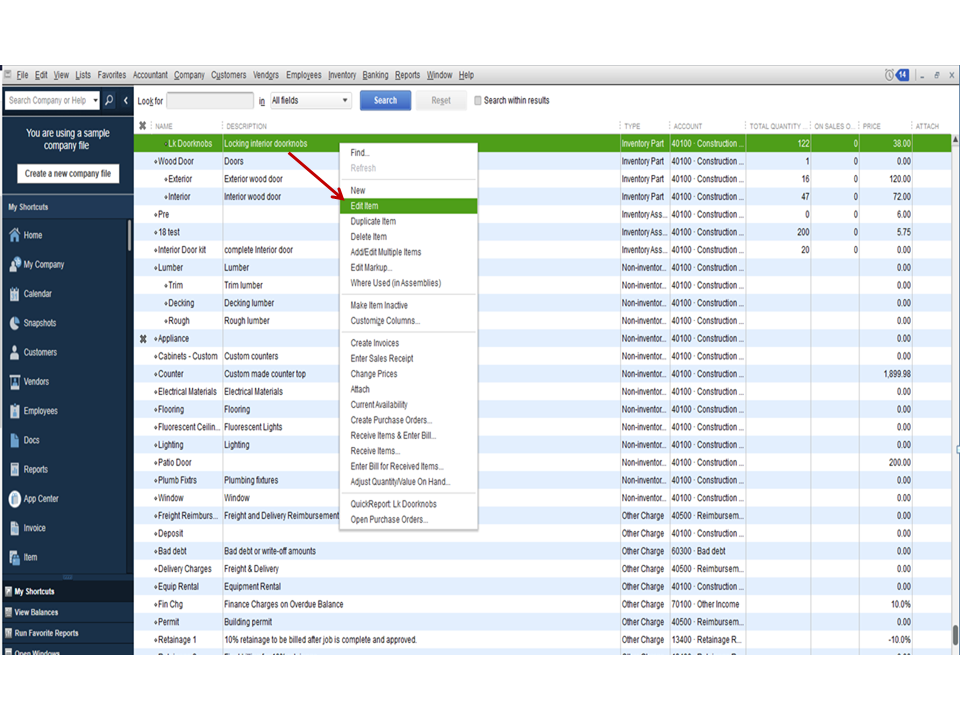Open the Customers shortcut in the sidebar

point(33,352)
